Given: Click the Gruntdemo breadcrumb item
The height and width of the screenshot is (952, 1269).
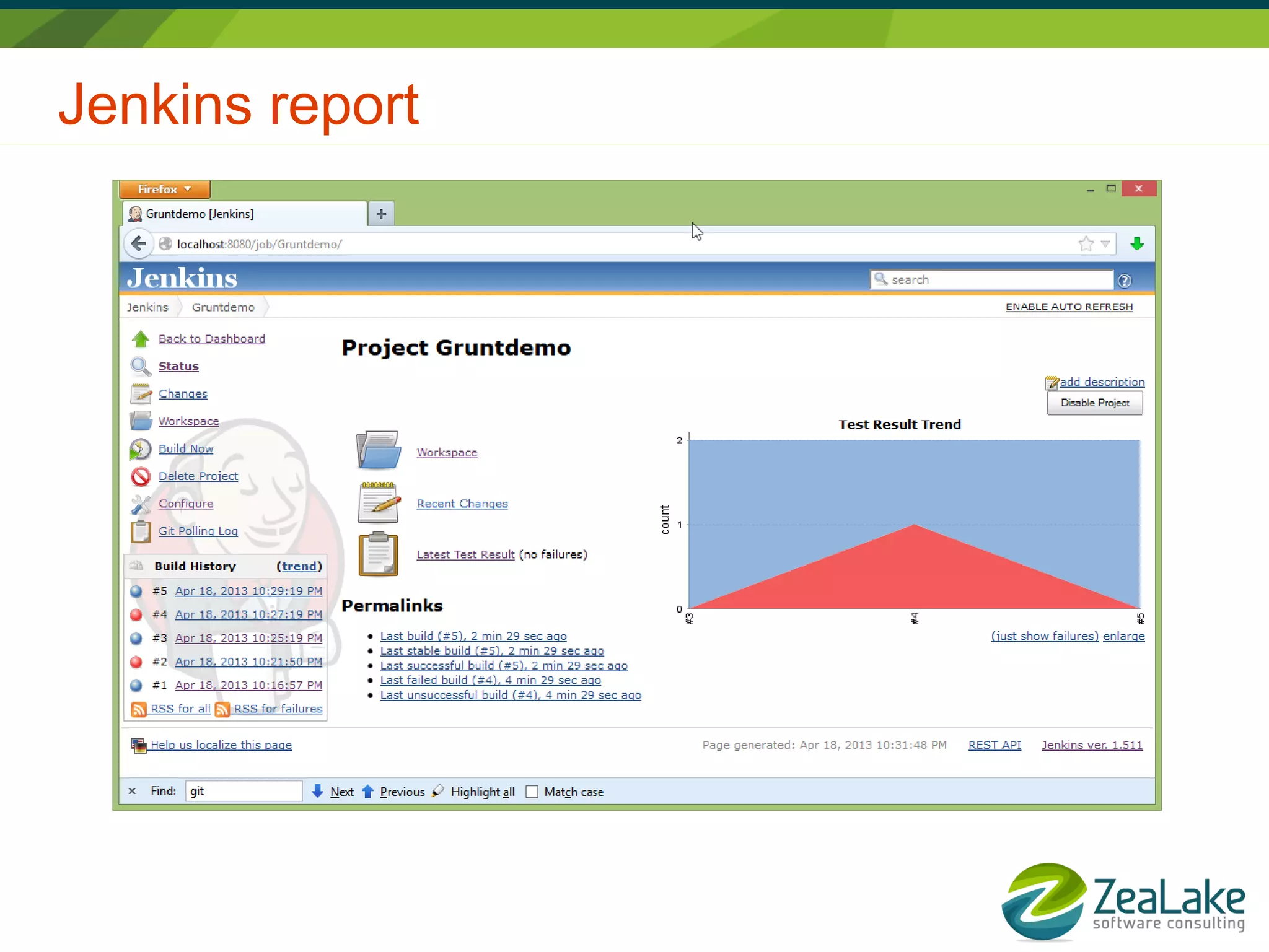Looking at the screenshot, I should (x=223, y=307).
